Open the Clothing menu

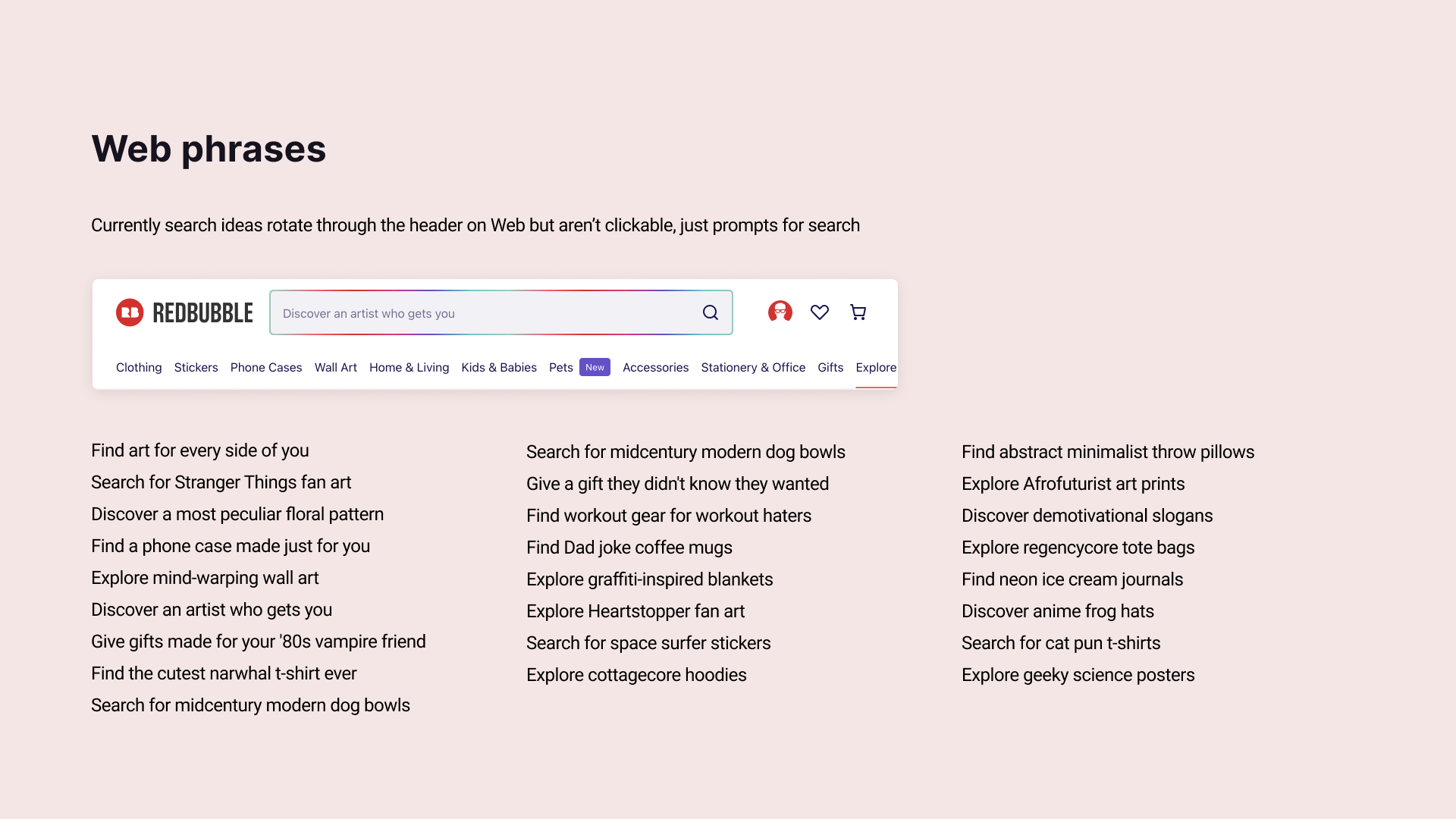coord(139,368)
